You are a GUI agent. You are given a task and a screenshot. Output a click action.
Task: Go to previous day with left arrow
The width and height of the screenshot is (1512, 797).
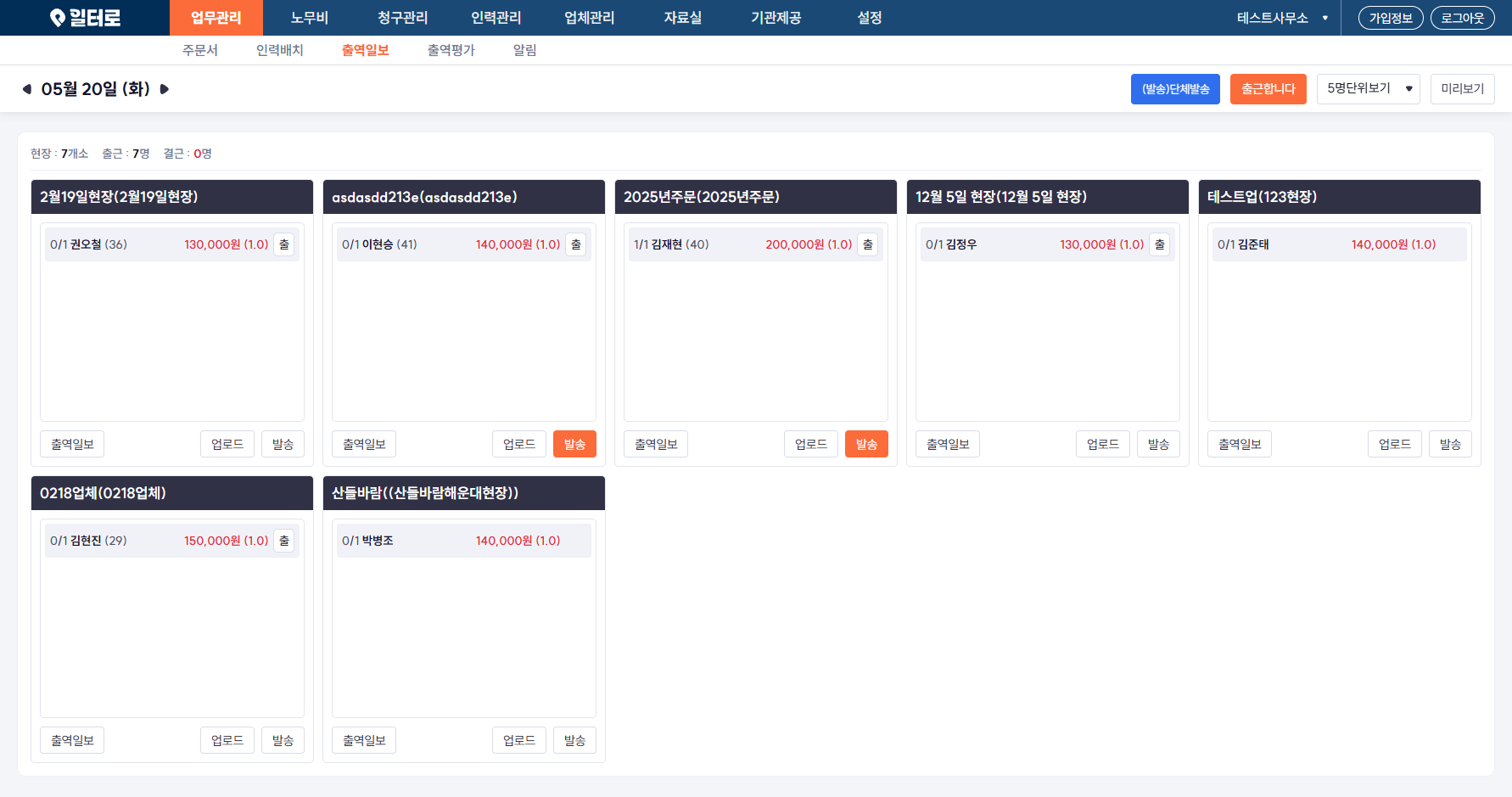[27, 89]
